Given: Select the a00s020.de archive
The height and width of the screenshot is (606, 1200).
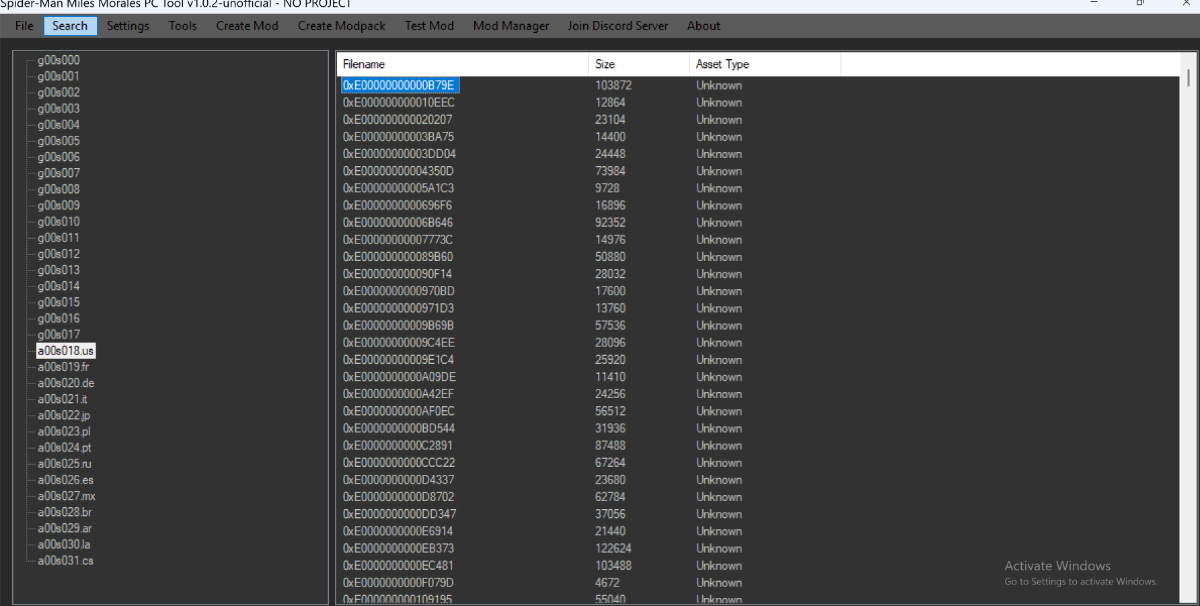Looking at the screenshot, I should tap(66, 383).
